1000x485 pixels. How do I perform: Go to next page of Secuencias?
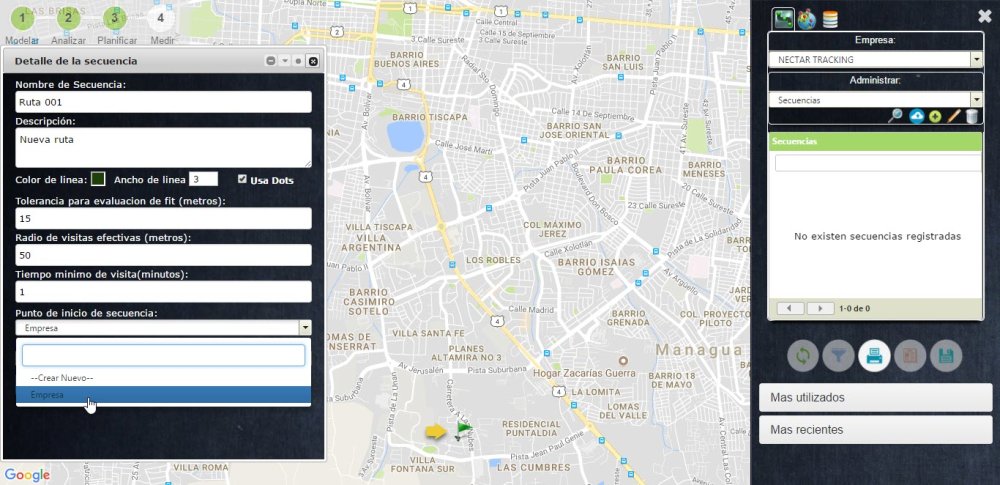[820, 308]
